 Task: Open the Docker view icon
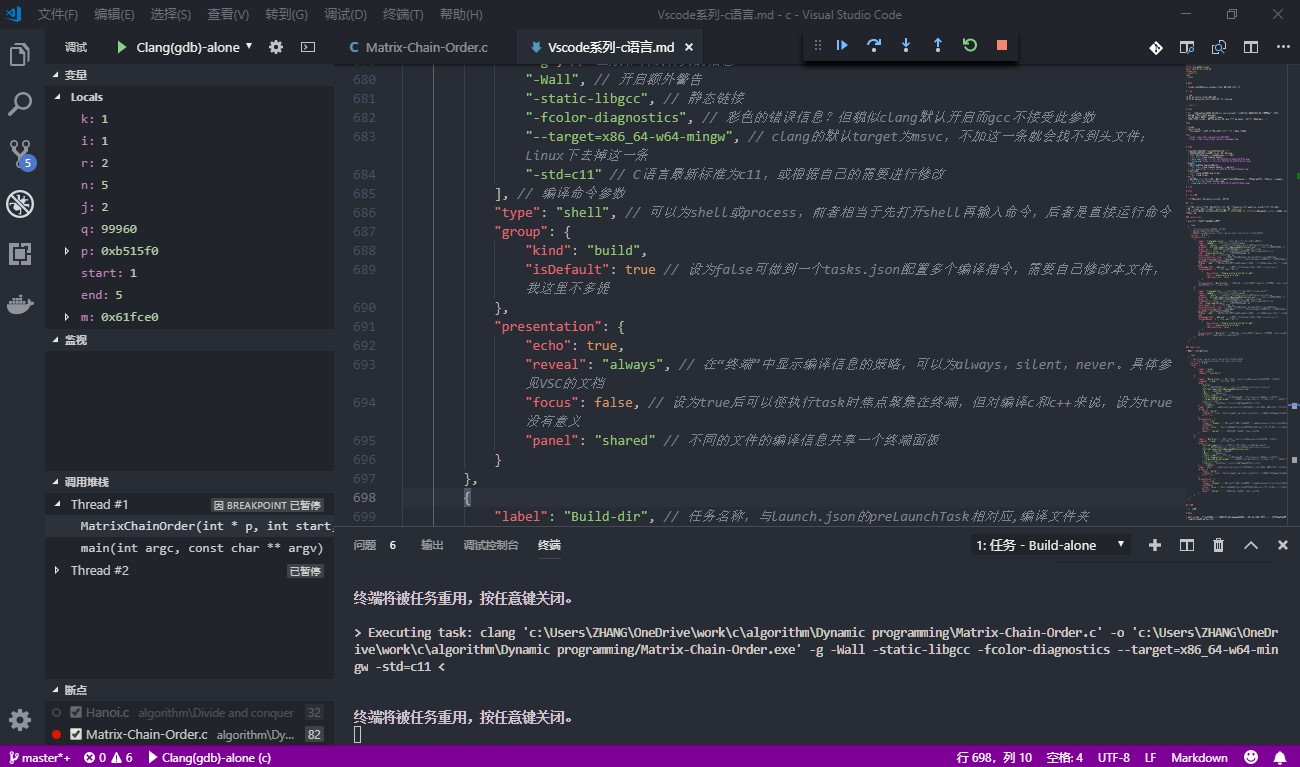[x=19, y=304]
